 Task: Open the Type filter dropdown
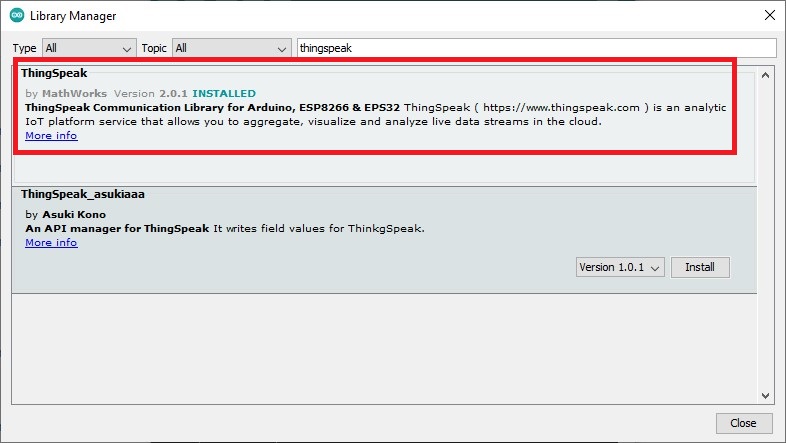(89, 48)
